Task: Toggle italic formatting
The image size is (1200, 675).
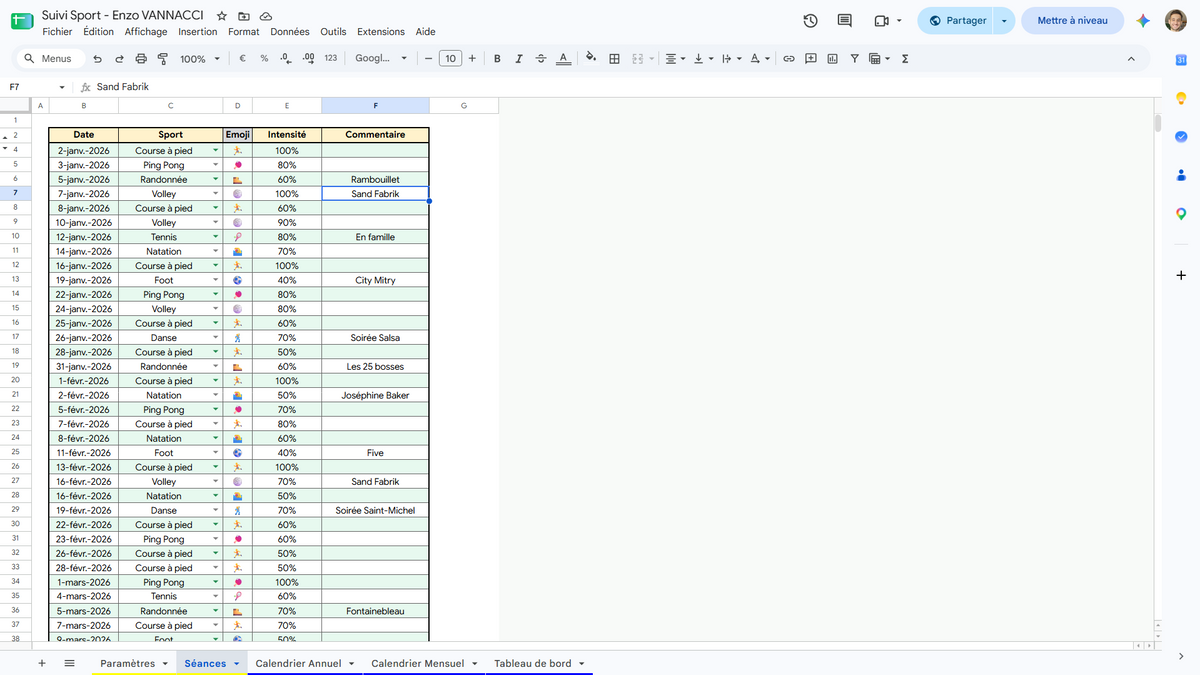Action: coord(519,59)
